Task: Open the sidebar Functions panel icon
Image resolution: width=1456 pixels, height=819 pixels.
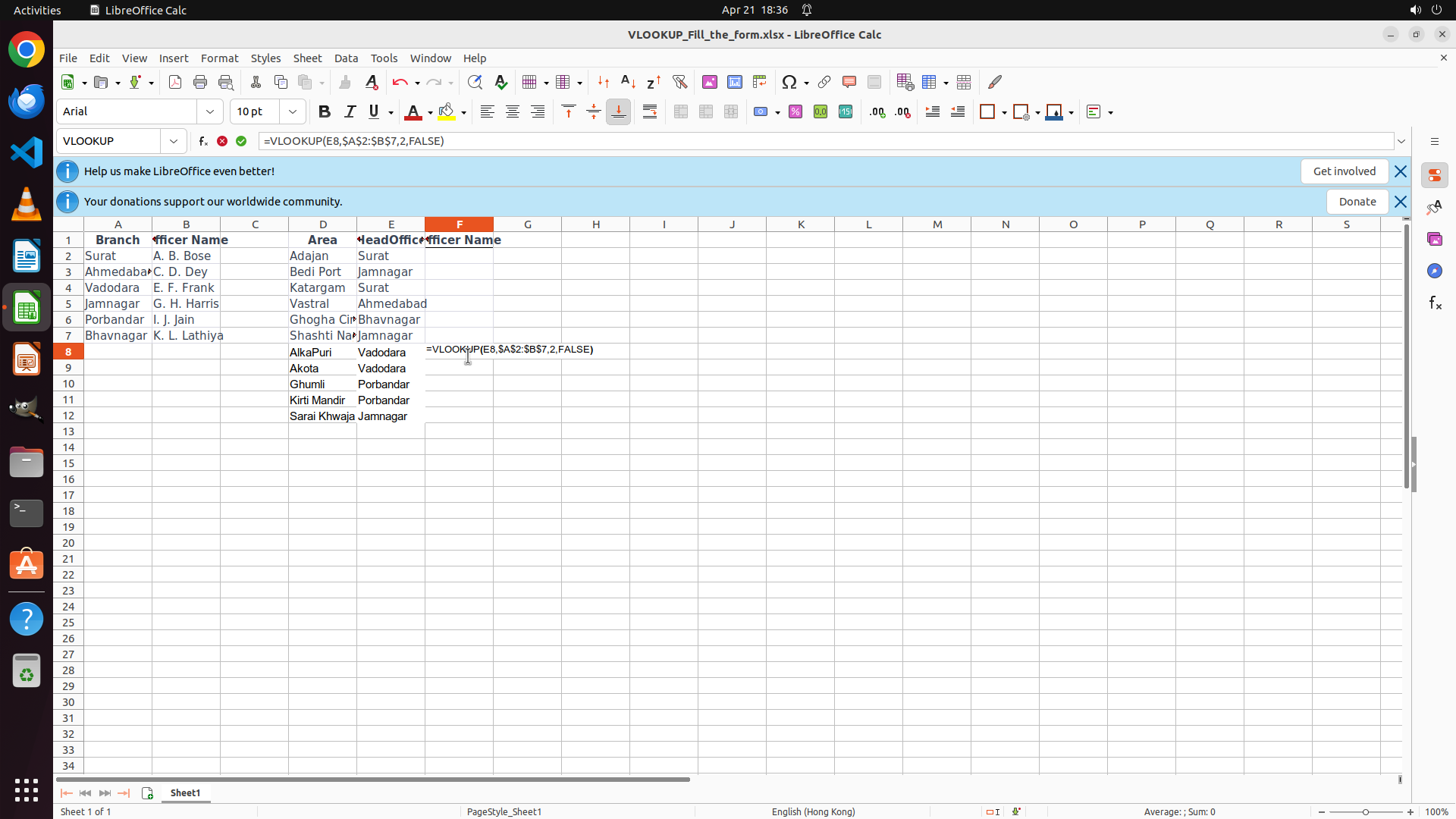Action: [1435, 303]
